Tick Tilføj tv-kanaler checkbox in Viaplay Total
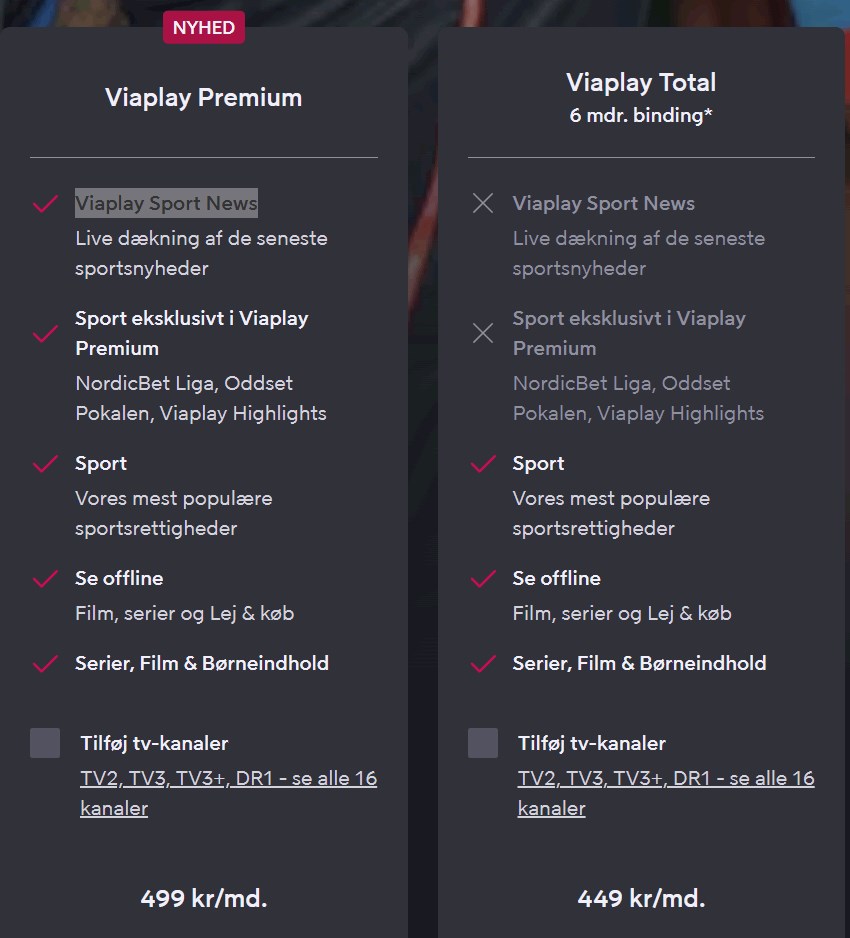 click(x=483, y=743)
